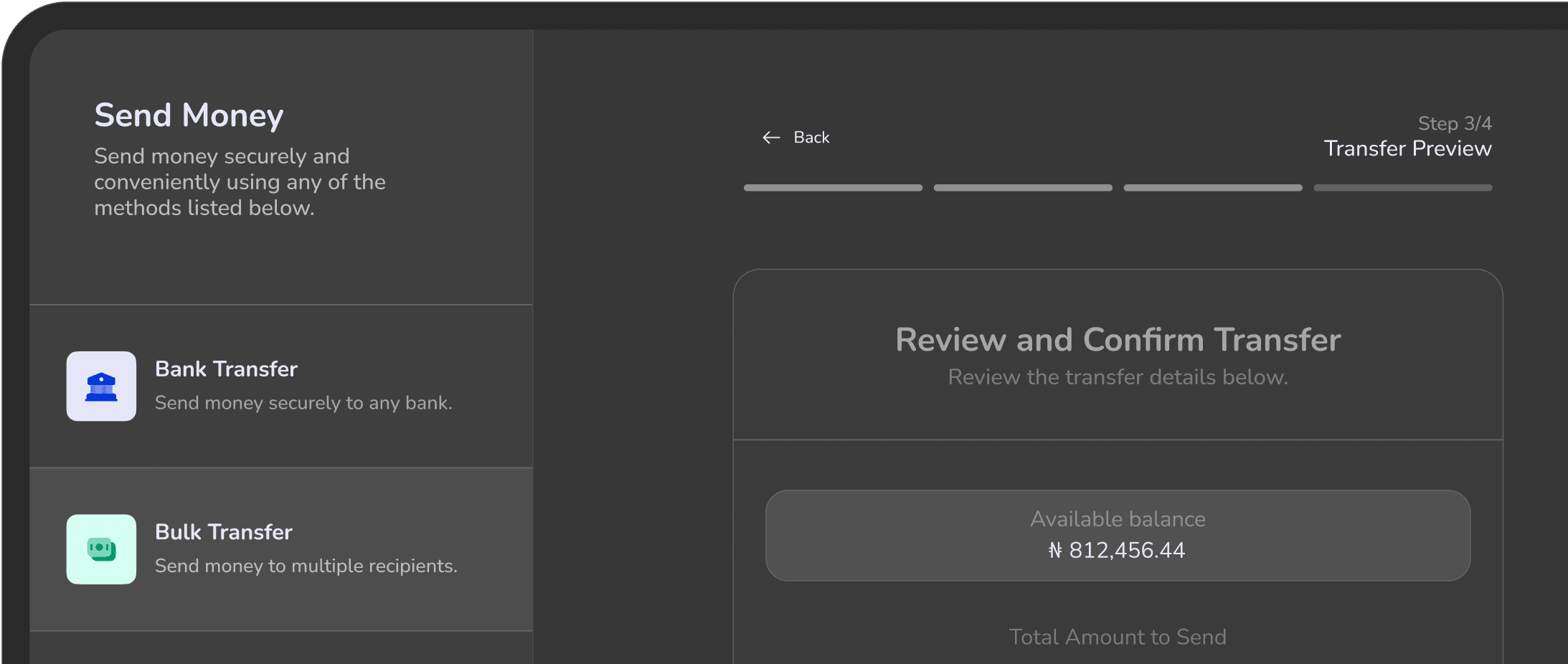Viewport: 1568px width, 664px height.
Task: Select the Bank Transfer title
Action: coord(226,369)
